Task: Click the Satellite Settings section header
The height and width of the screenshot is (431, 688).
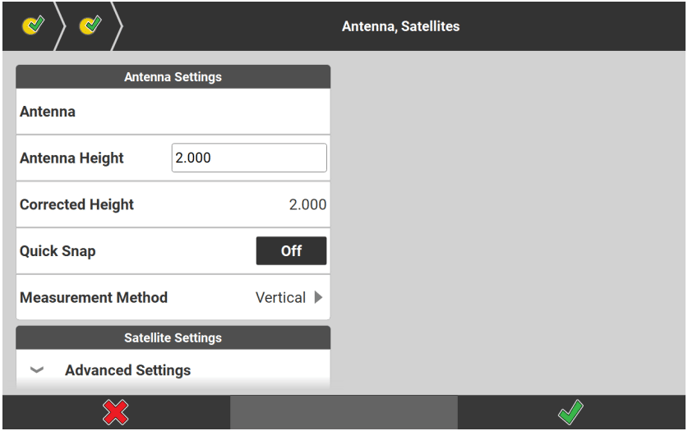Action: [x=173, y=338]
